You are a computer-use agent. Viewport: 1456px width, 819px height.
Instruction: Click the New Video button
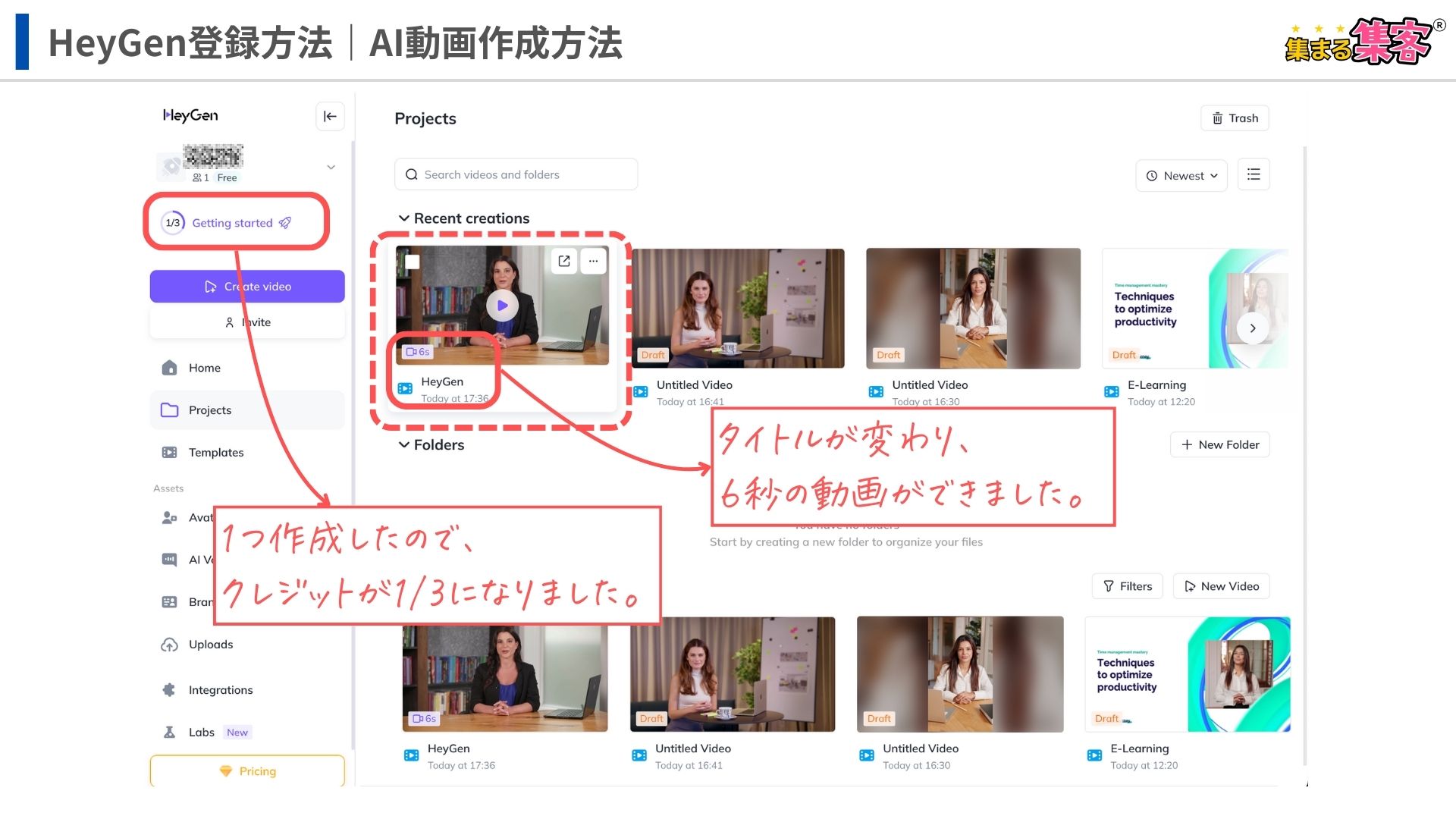(x=1221, y=586)
